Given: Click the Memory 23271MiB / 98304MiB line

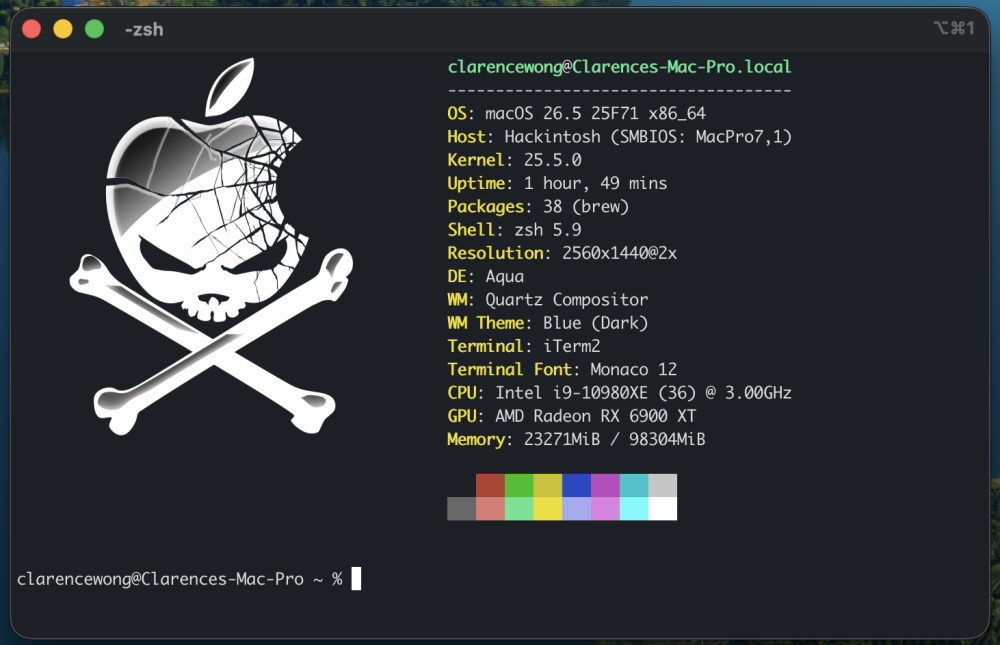Looking at the screenshot, I should coord(577,440).
